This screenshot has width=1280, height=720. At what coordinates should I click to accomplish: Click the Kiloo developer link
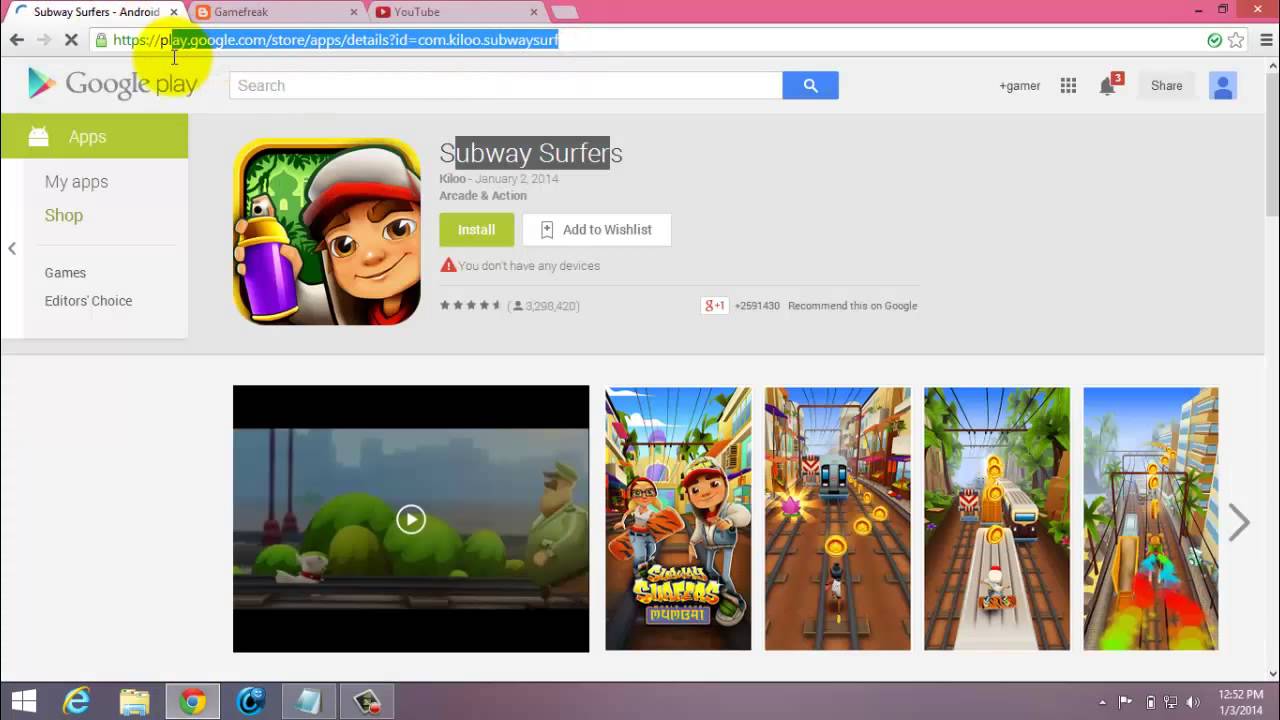[452, 178]
